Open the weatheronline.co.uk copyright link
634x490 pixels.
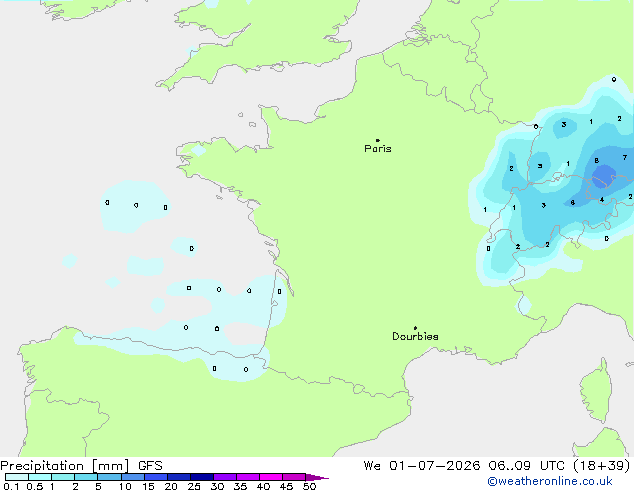[550, 481]
